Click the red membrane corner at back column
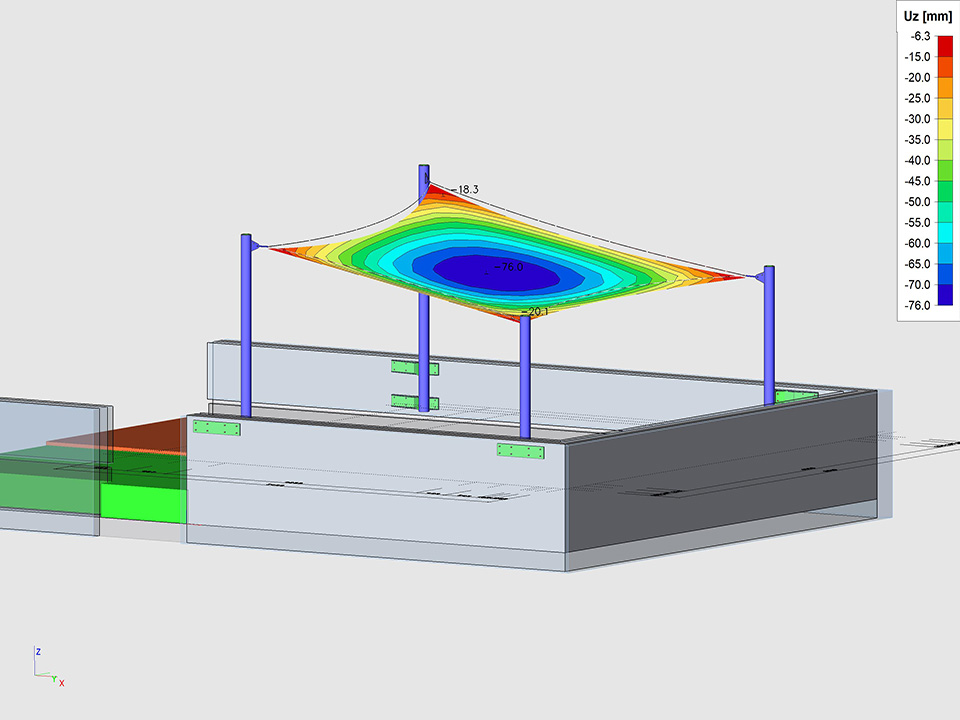Viewport: 960px width, 720px height. click(x=437, y=192)
